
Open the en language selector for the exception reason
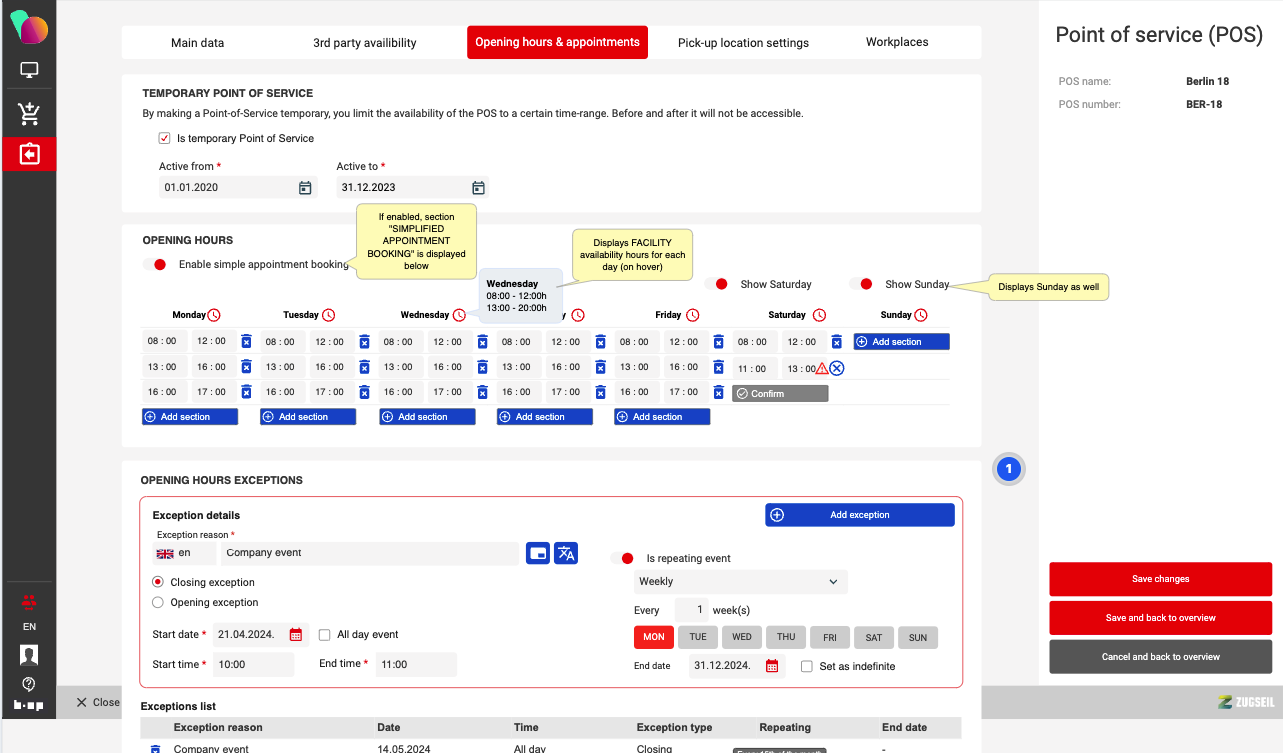tap(184, 553)
